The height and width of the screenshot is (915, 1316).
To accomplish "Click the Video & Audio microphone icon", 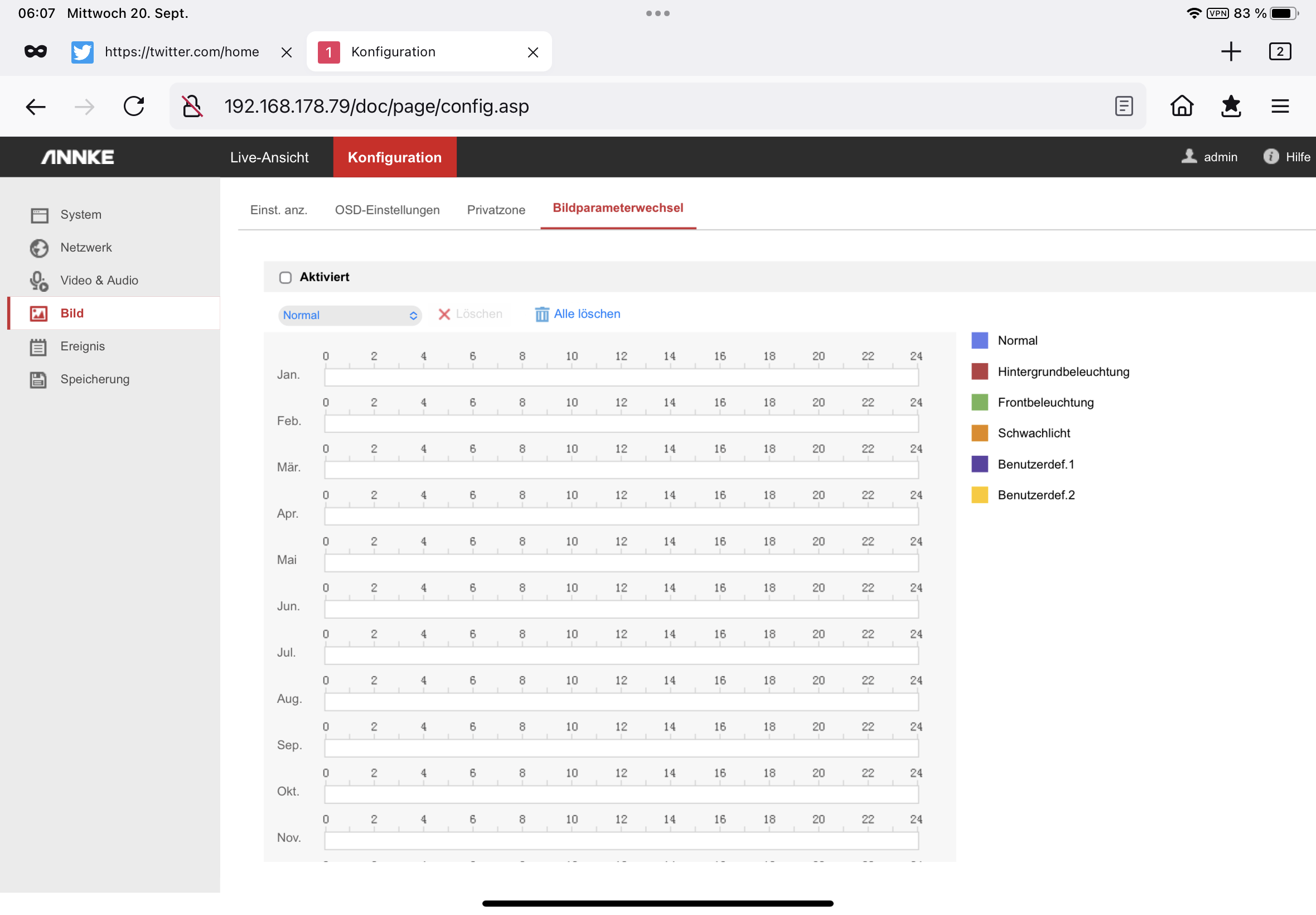I will click(x=39, y=281).
